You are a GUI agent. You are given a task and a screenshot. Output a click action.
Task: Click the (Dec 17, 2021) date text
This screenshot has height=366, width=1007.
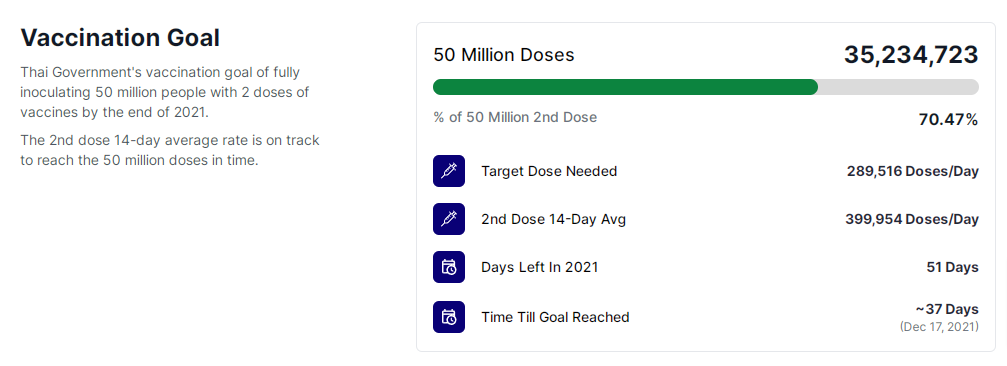click(939, 327)
